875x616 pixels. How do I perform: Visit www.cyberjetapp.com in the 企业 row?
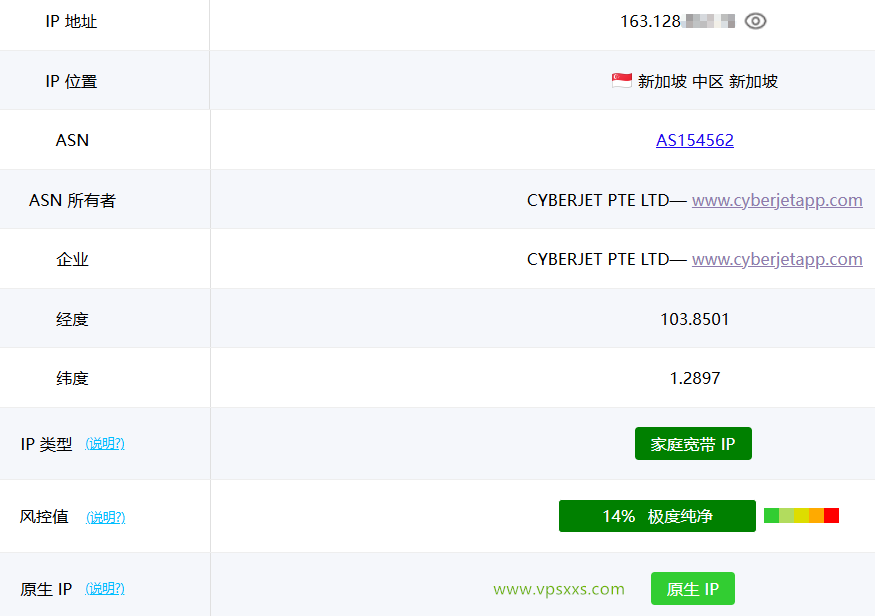(777, 258)
